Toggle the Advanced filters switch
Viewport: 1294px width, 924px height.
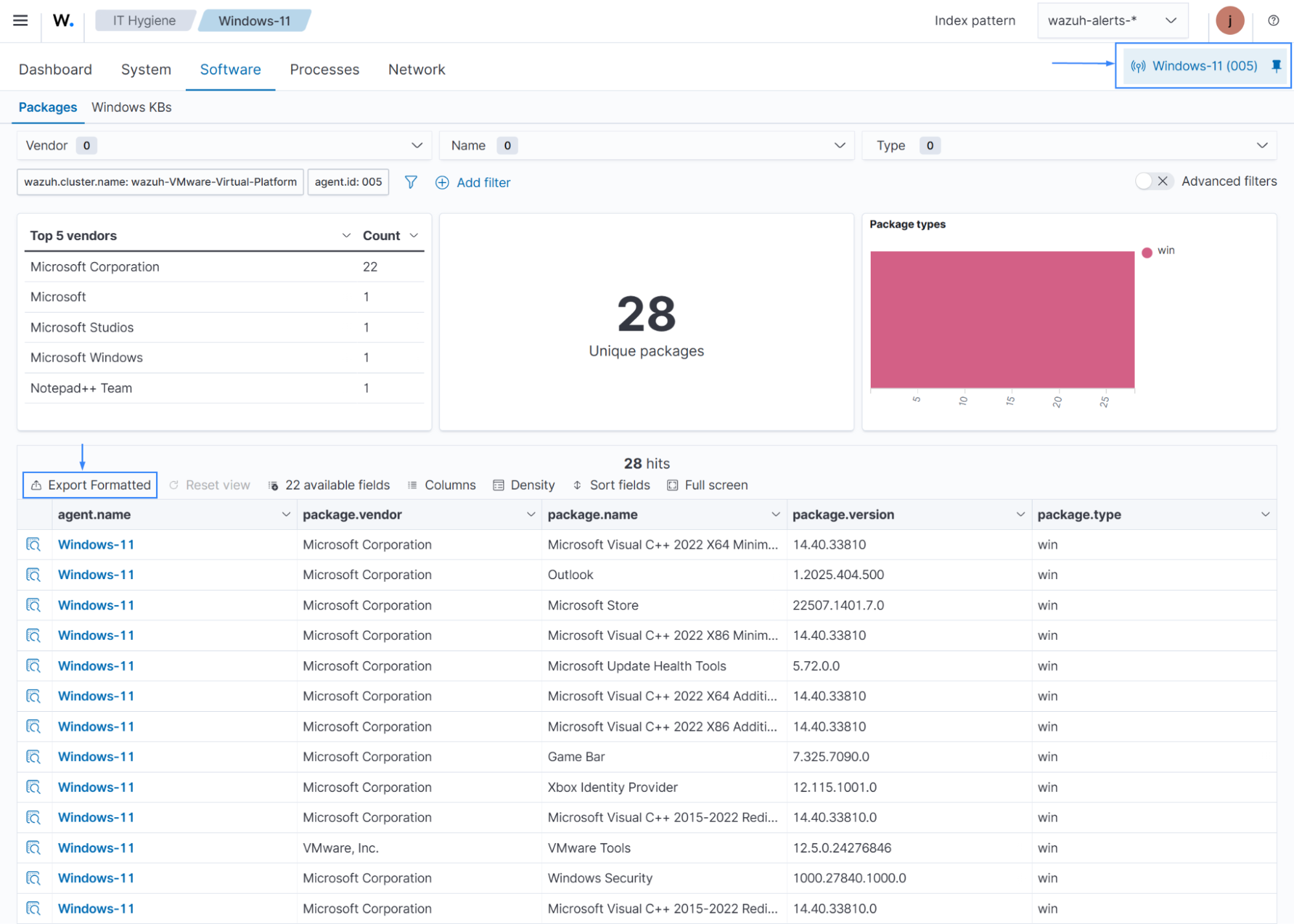[1154, 182]
